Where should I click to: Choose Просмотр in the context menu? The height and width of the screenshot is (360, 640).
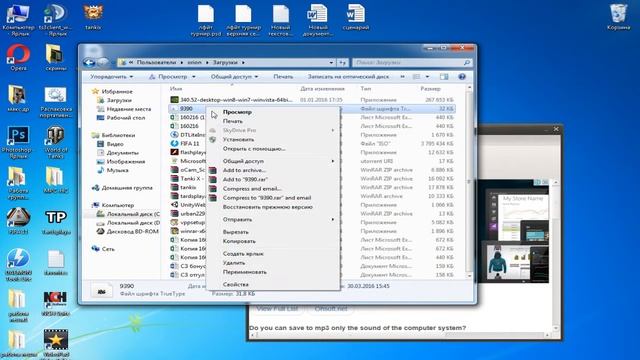(273, 112)
